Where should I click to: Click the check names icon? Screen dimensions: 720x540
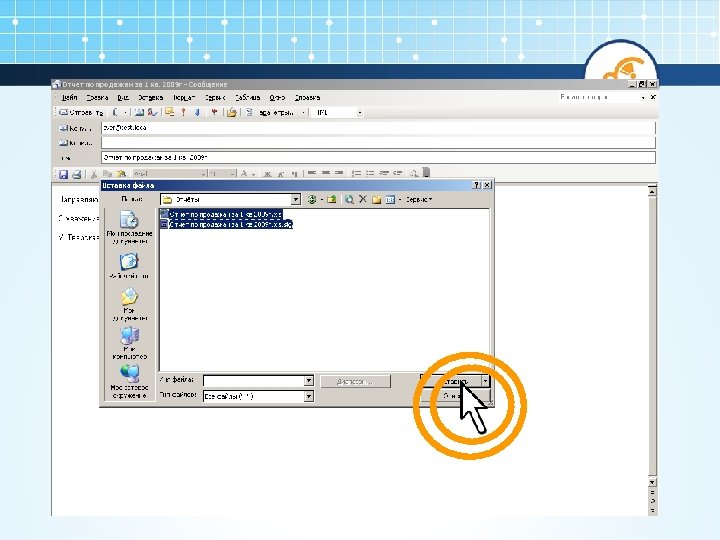click(x=152, y=112)
